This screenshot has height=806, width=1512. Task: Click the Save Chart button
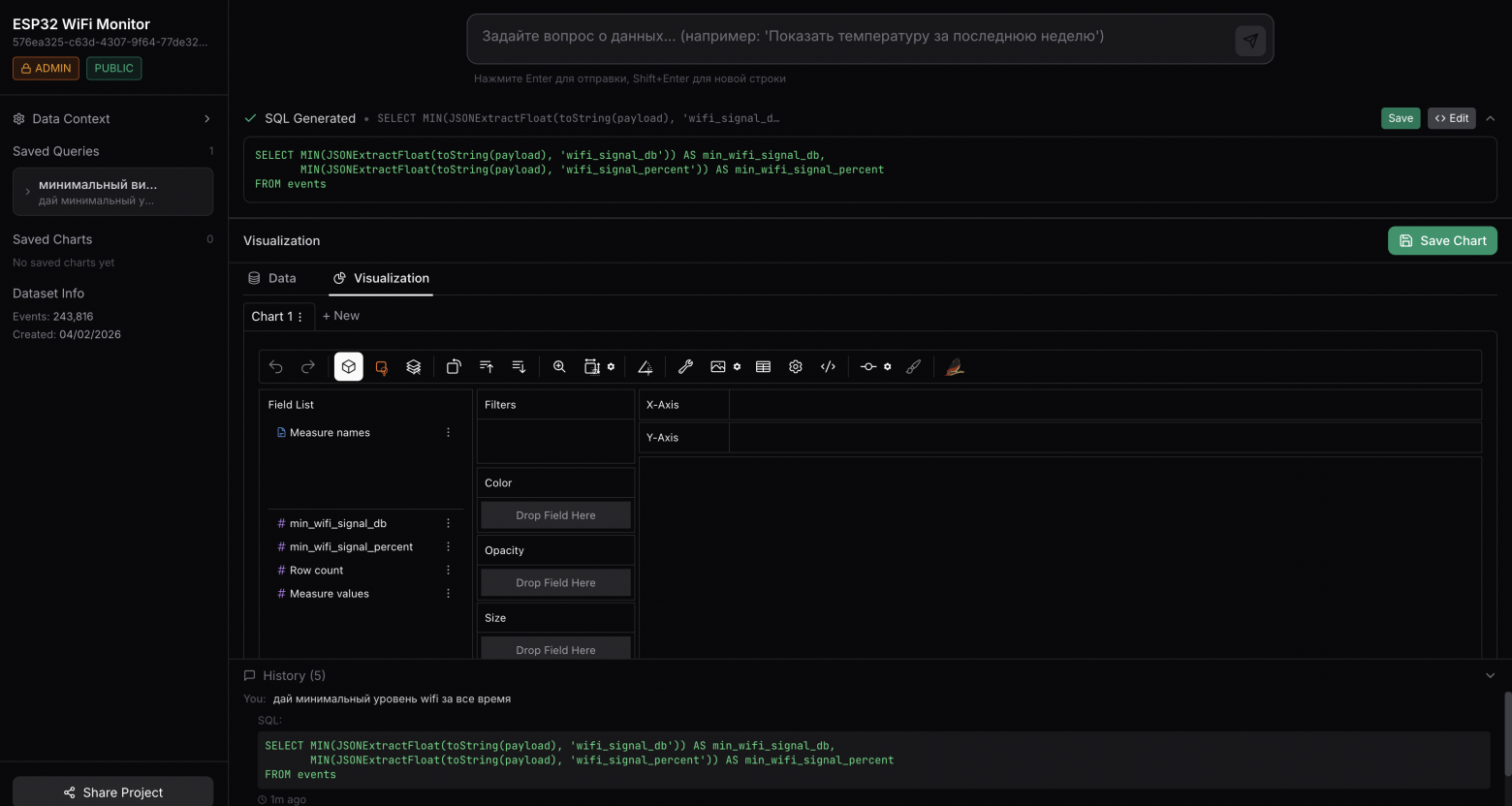pos(1442,241)
